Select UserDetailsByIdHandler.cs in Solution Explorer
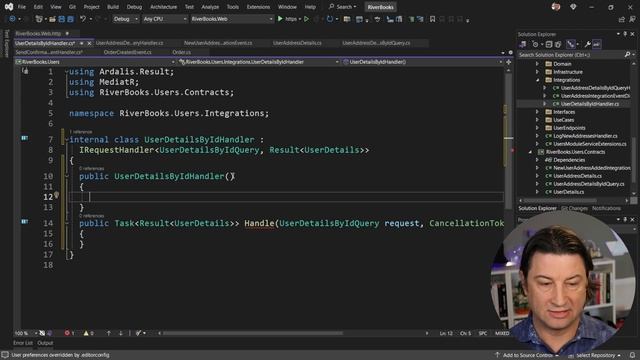Screen dimensions: 640x360 pos(589,104)
